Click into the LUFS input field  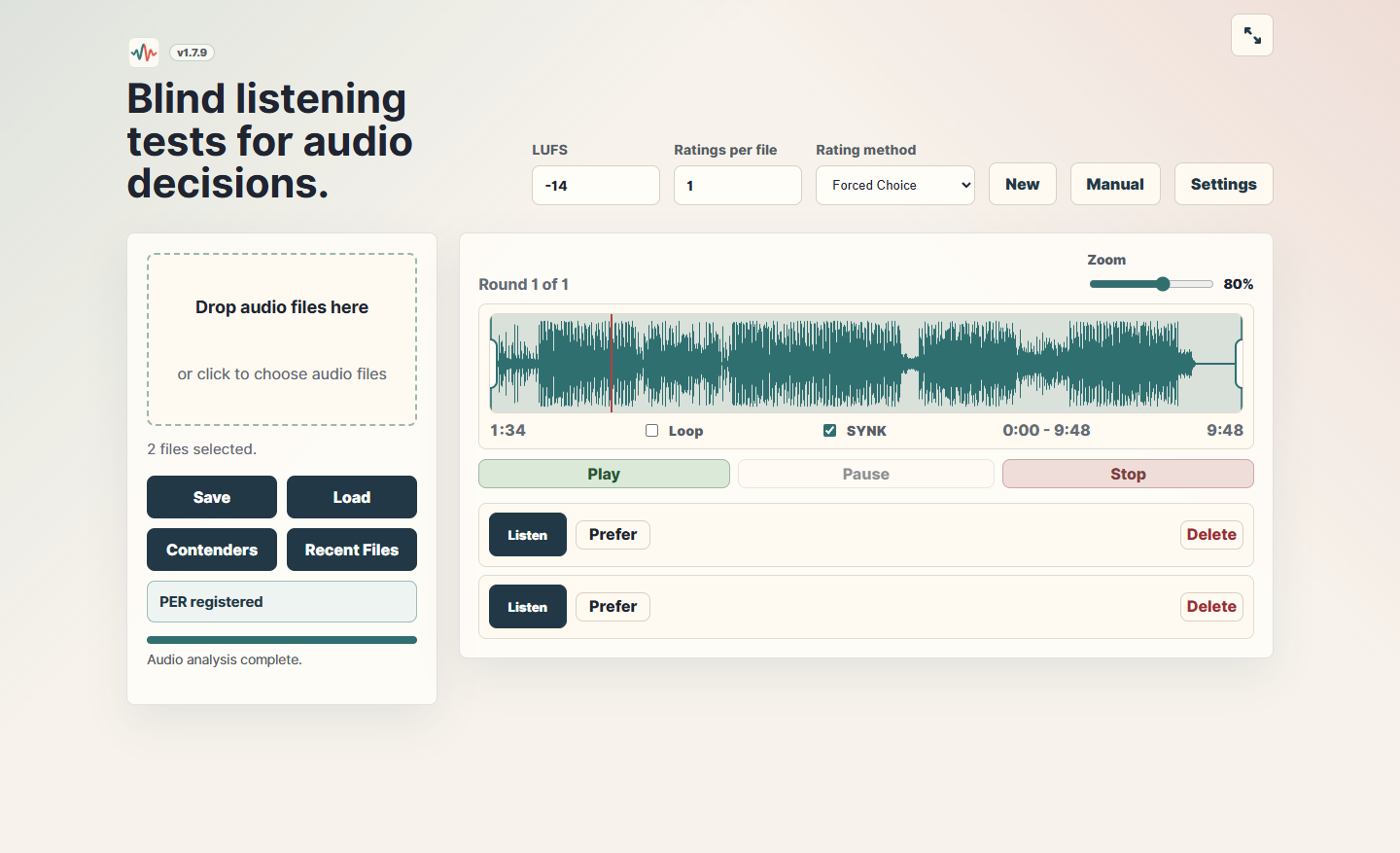coord(596,185)
